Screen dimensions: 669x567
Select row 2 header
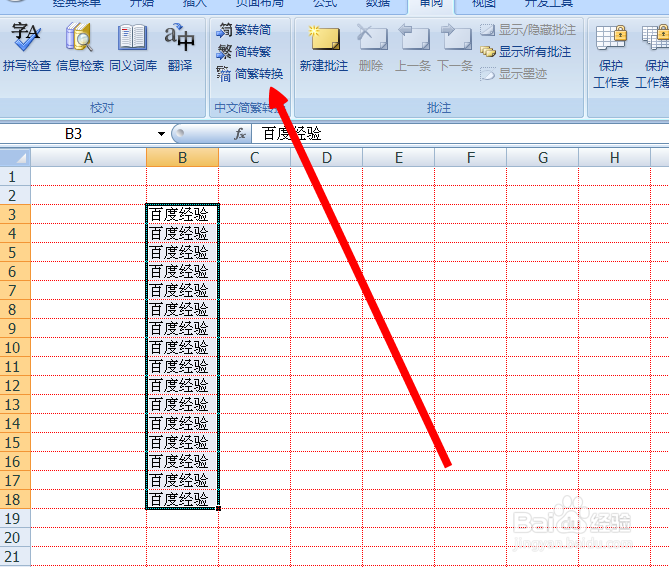point(15,195)
